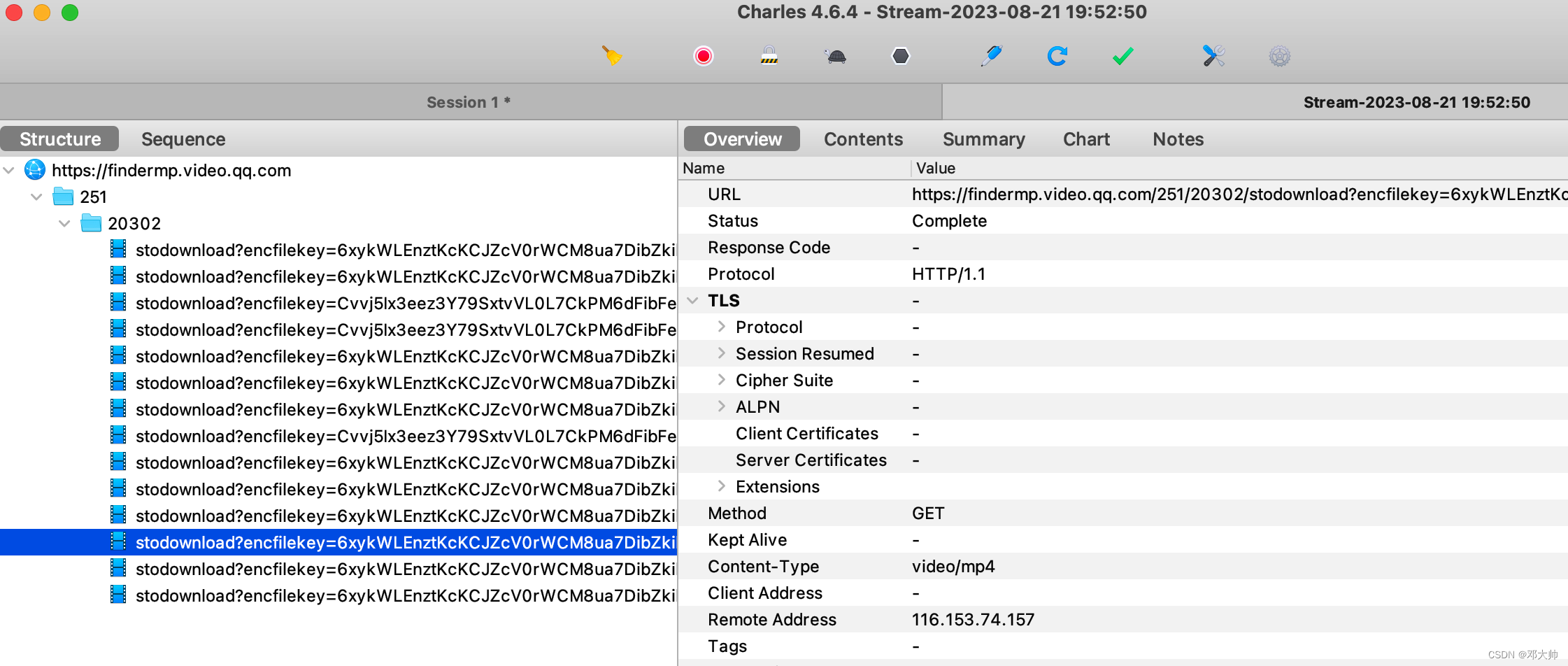Toggle breakpoints hexagon icon
This screenshot has width=1568, height=666.
click(x=901, y=56)
